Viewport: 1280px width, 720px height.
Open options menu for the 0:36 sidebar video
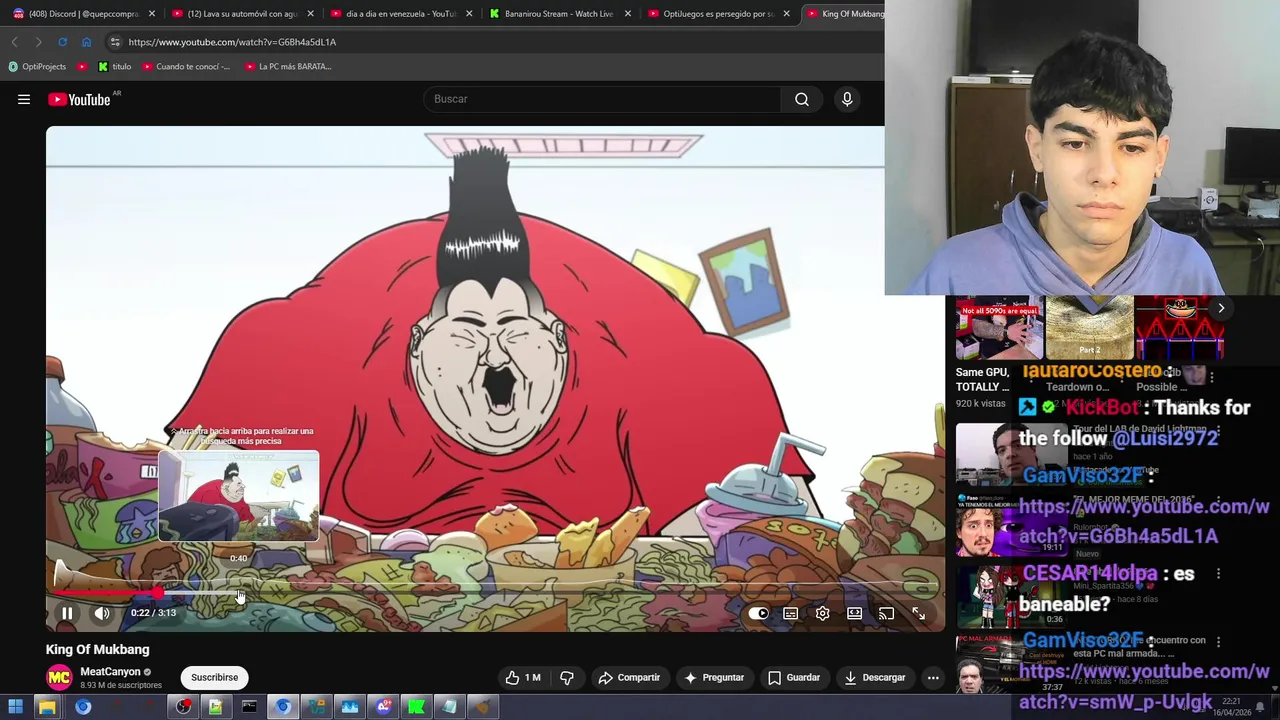point(1218,574)
